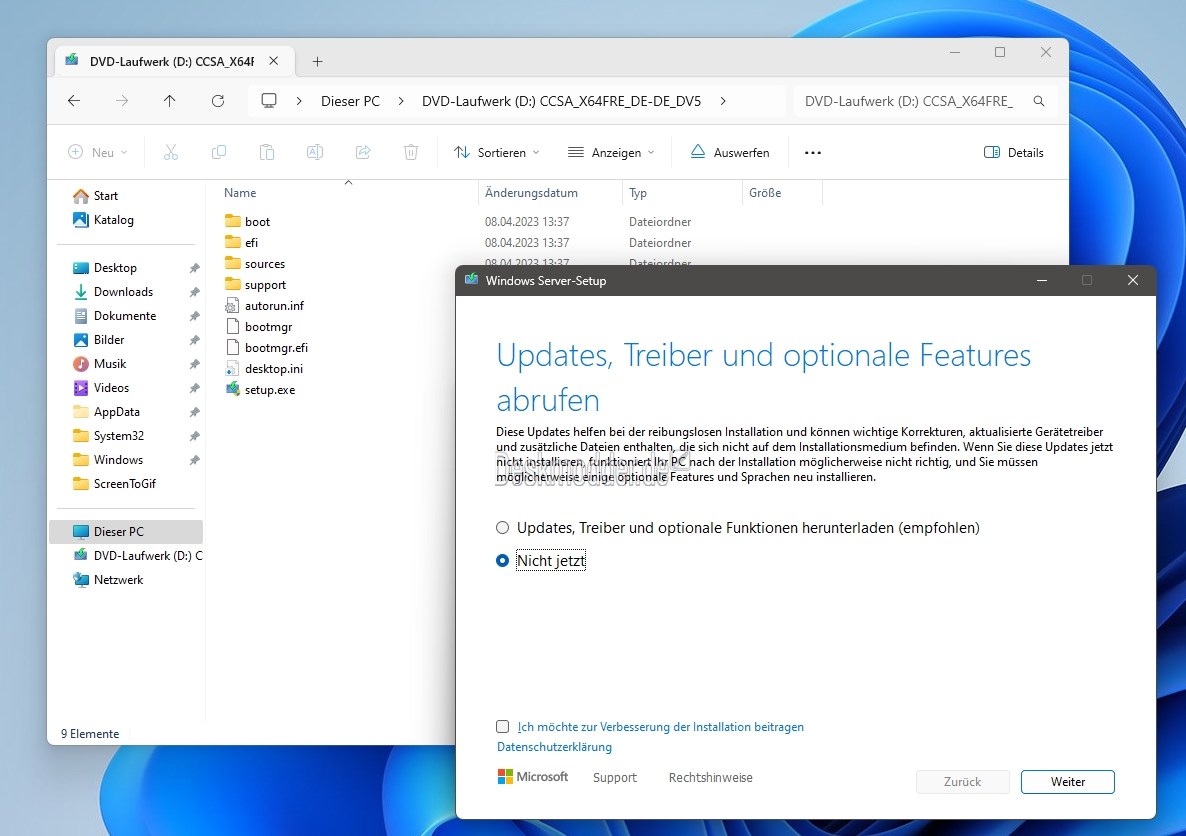
Task: Unpin Desktop using its pin icon
Action: click(194, 268)
